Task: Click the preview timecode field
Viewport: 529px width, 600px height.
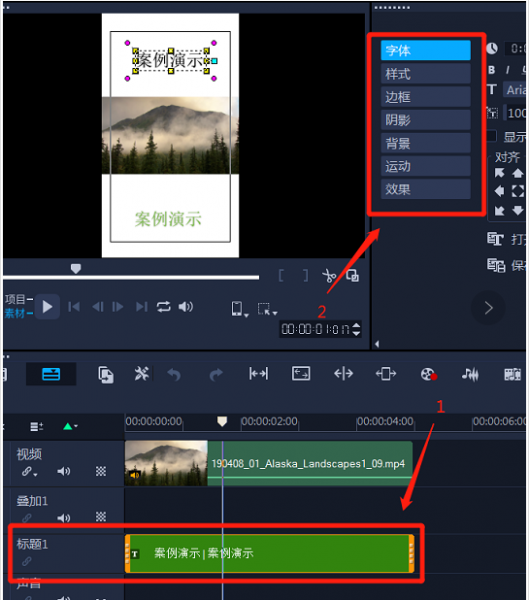Action: [x=315, y=329]
